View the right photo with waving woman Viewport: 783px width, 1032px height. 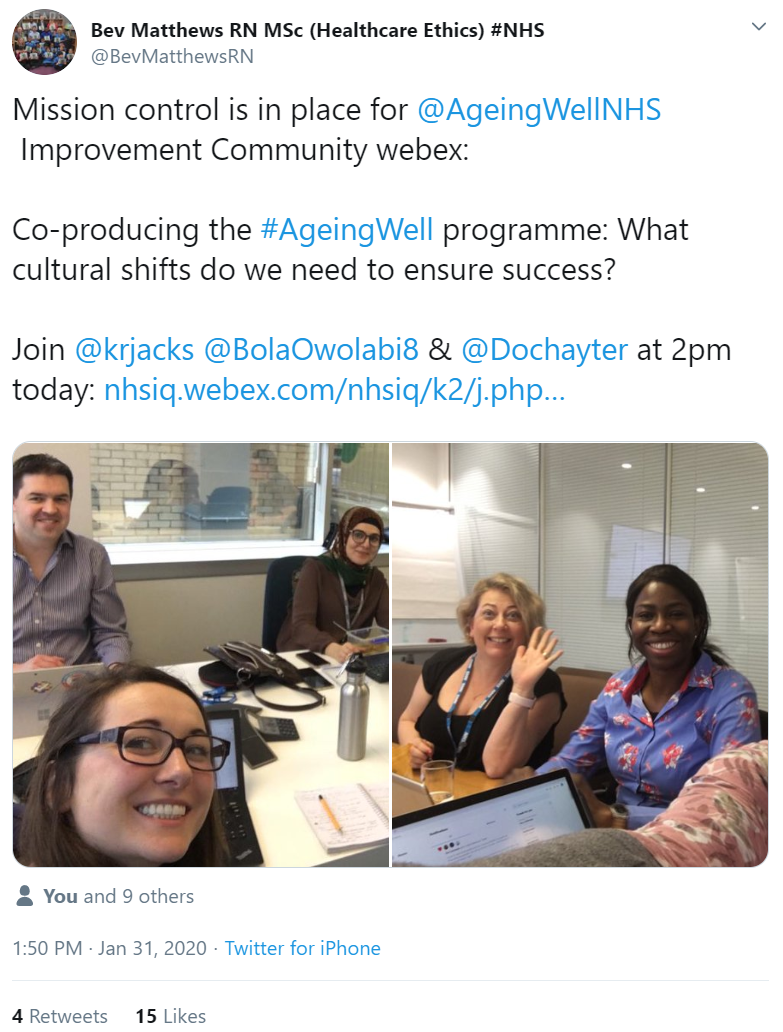pyautogui.click(x=580, y=654)
